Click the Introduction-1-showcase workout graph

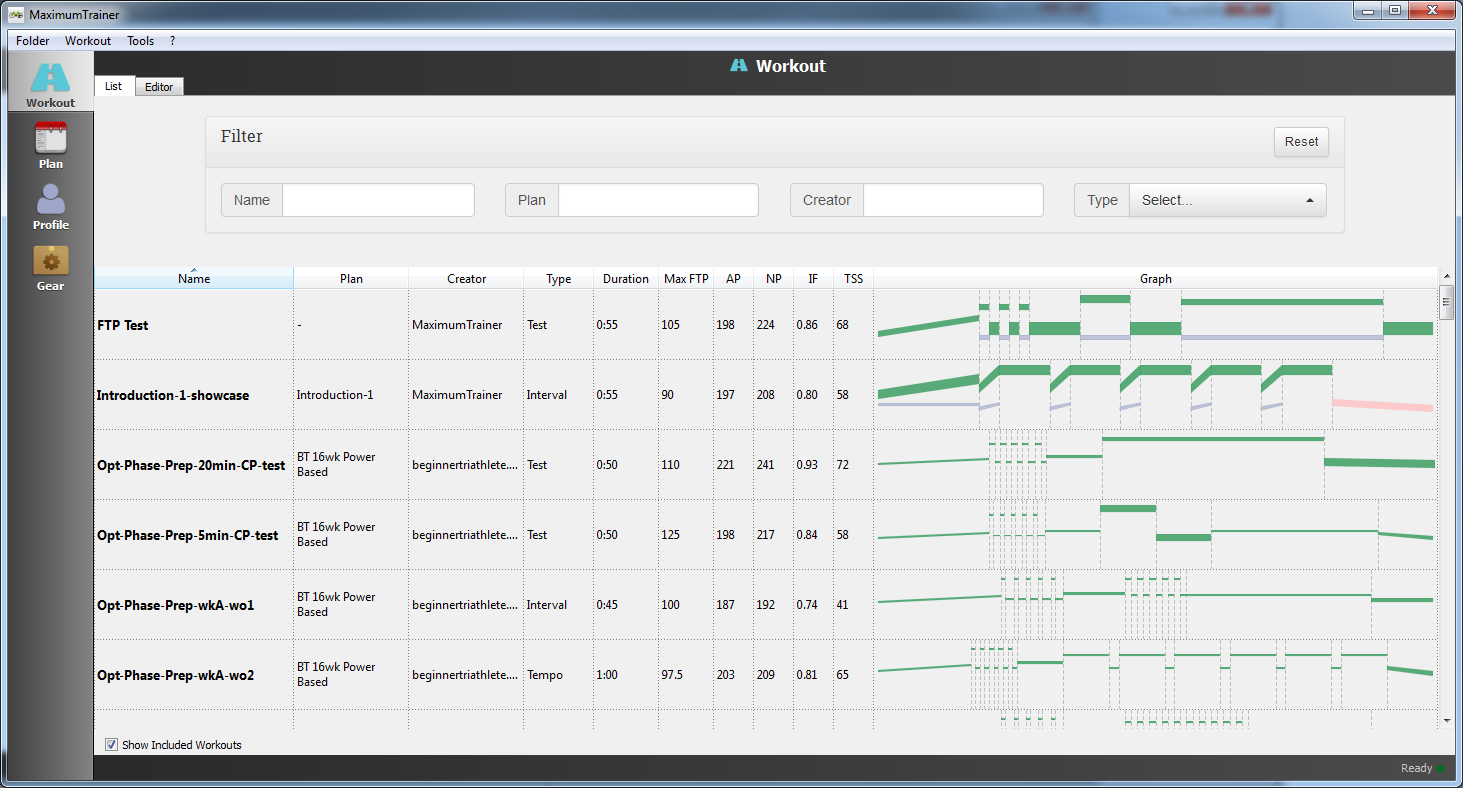pyautogui.click(x=1155, y=395)
